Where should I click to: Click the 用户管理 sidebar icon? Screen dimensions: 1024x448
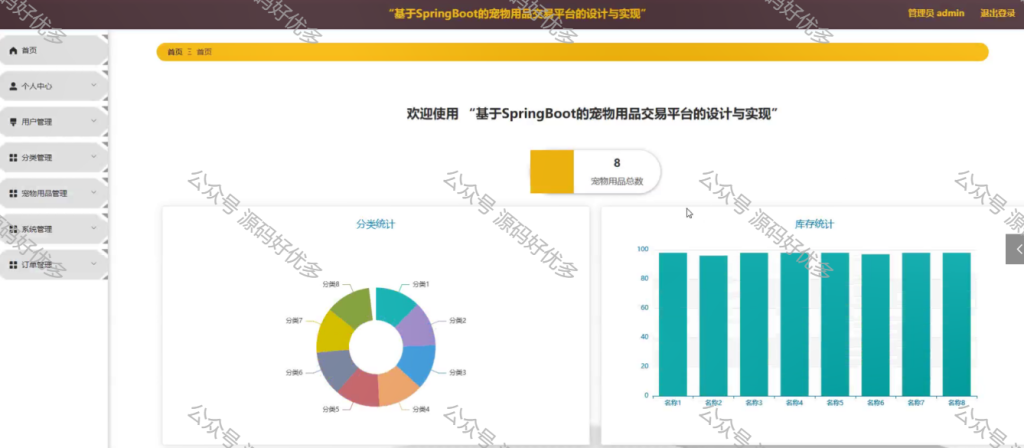pos(13,122)
